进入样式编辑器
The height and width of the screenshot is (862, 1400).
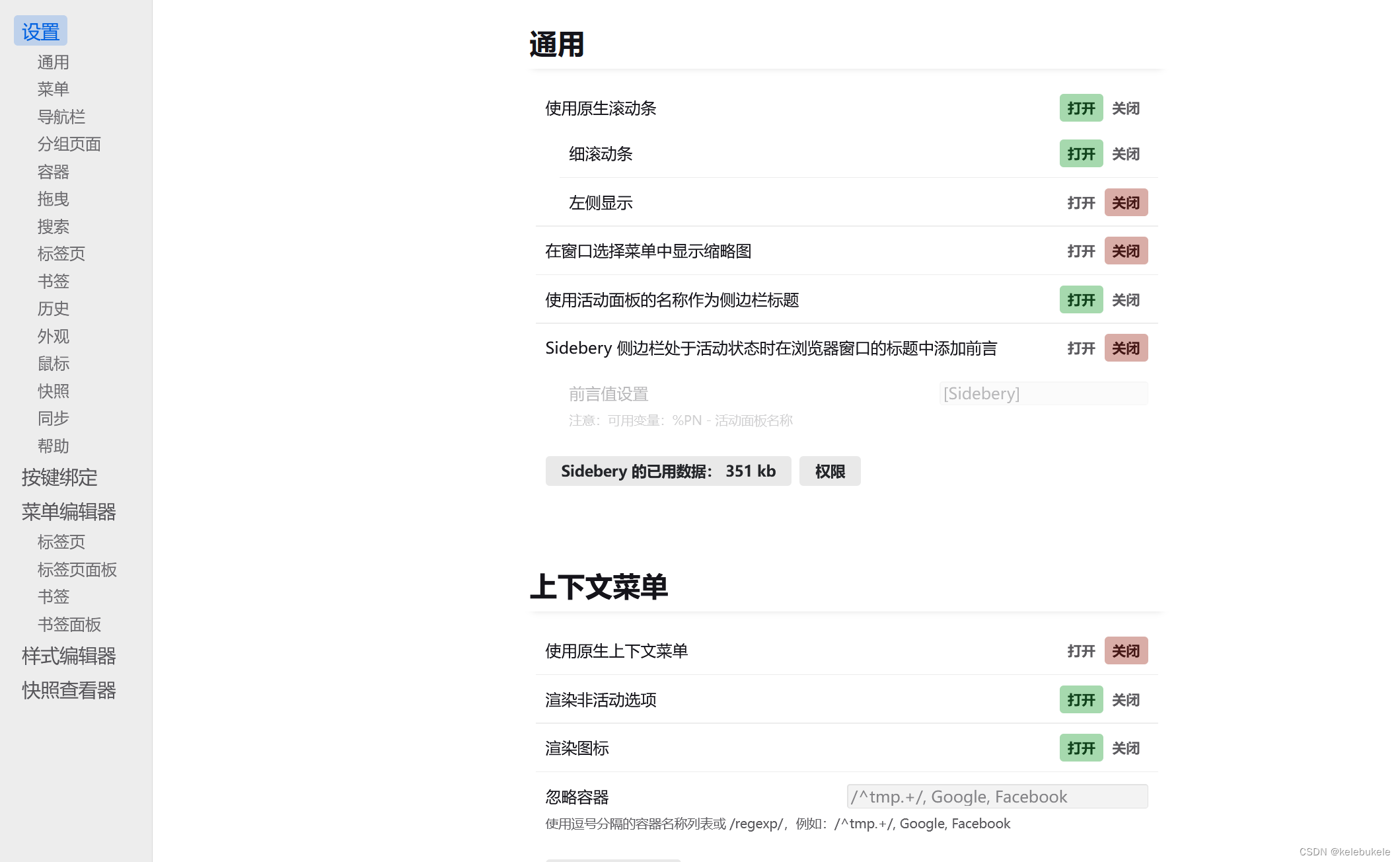pyautogui.click(x=68, y=657)
